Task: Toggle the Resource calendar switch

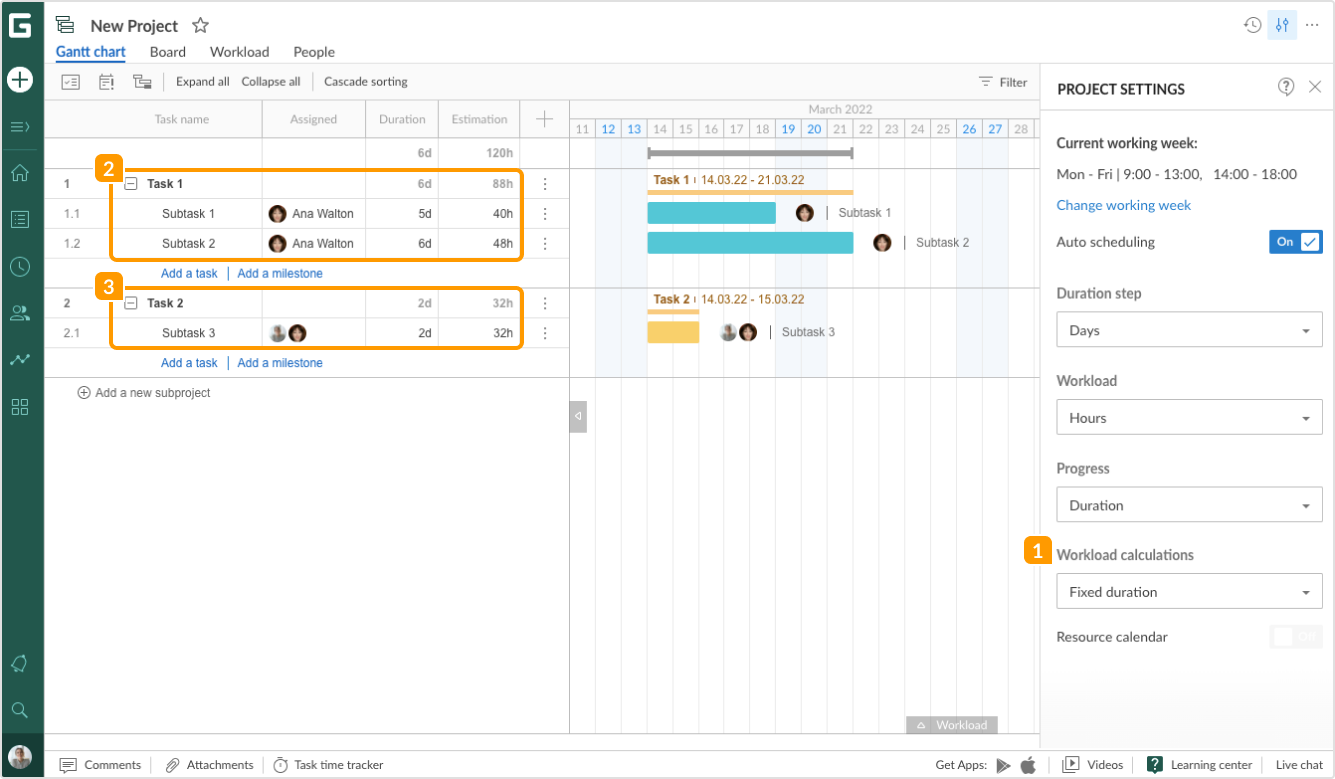Action: click(x=1296, y=637)
